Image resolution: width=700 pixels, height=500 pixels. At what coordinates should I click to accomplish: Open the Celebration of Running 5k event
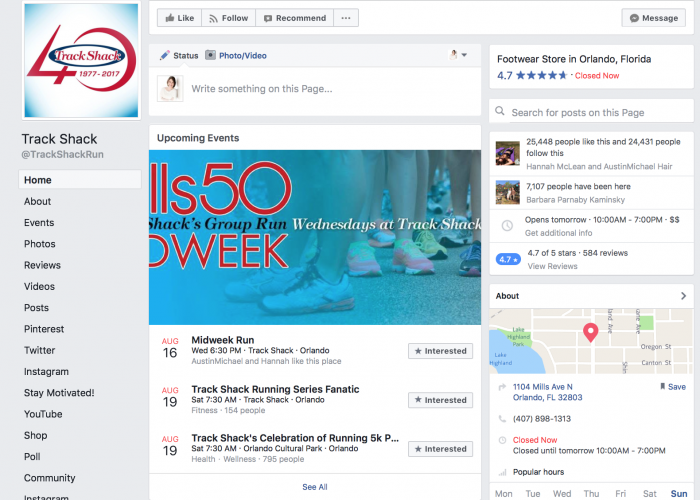point(295,438)
